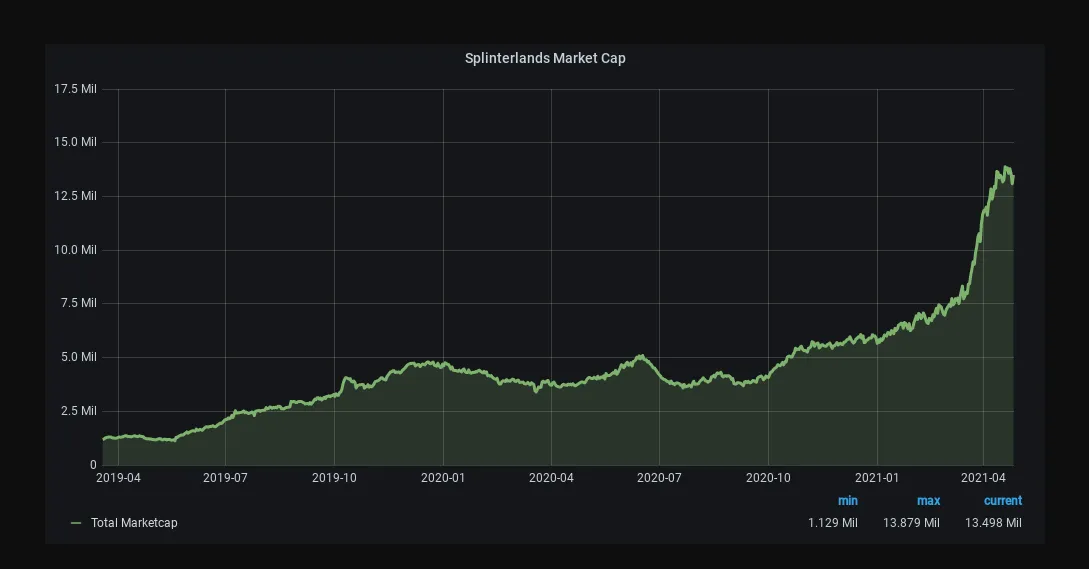Sort legend by the min column header

click(847, 500)
